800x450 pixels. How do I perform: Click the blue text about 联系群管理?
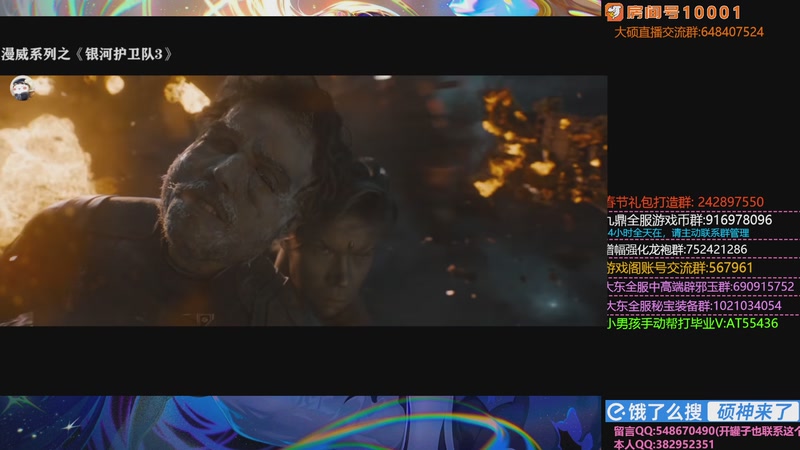[678, 233]
